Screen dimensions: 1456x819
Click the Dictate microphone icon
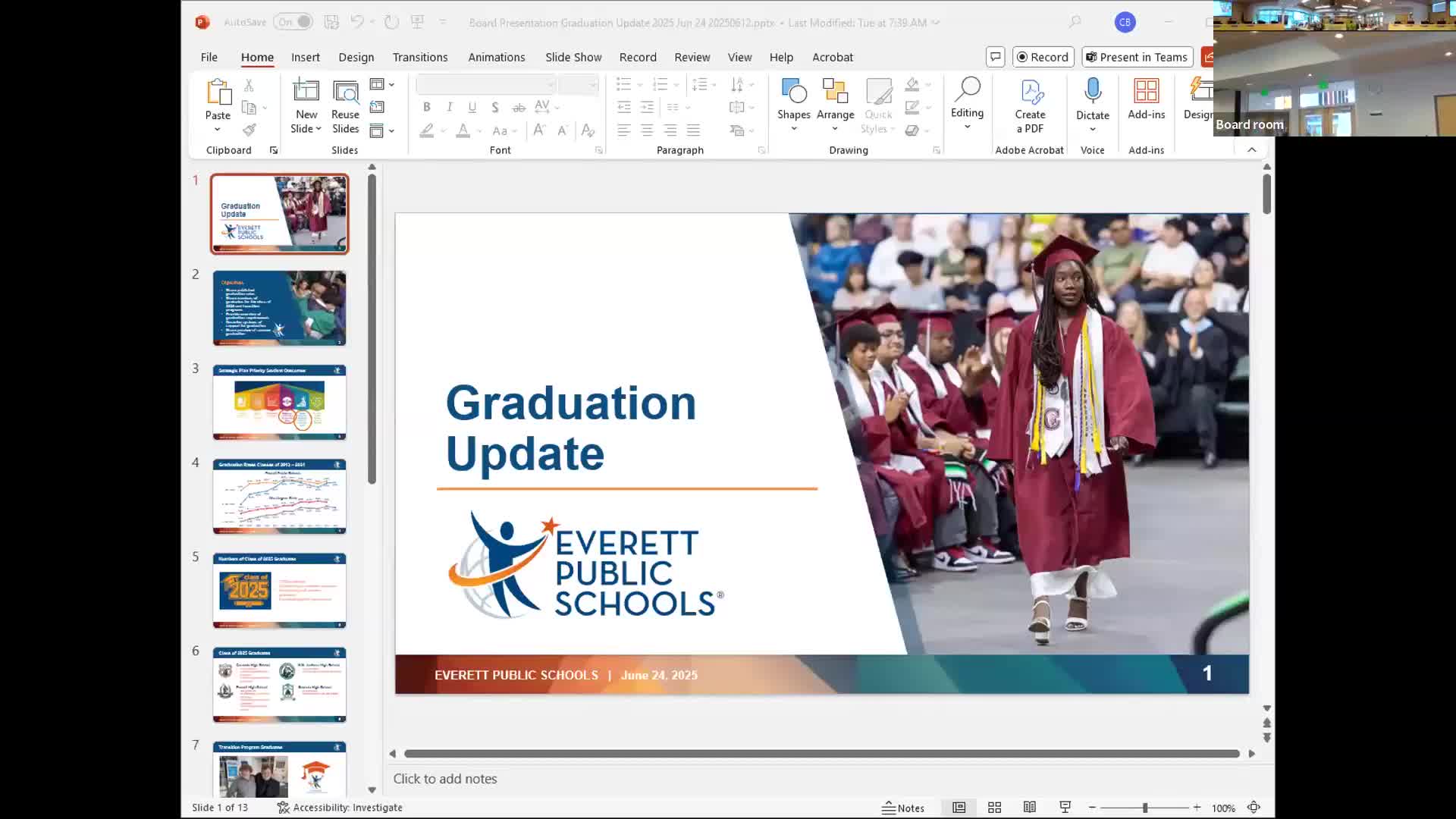coord(1092,91)
